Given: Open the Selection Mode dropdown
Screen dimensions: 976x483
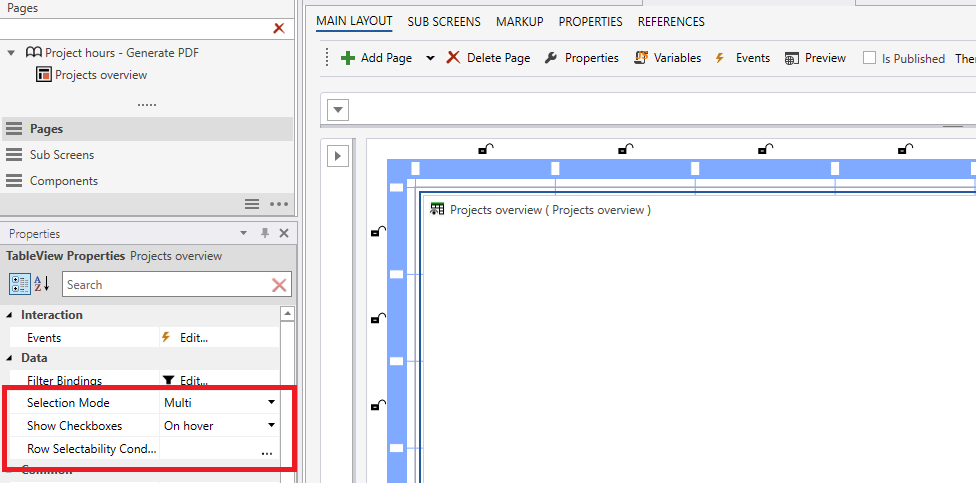Looking at the screenshot, I should [271, 403].
